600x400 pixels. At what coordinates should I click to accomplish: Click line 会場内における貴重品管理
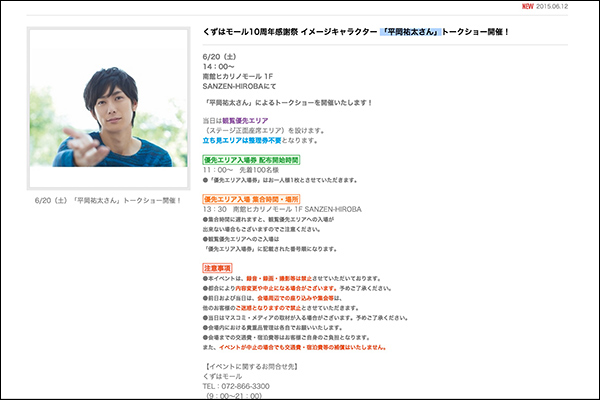272,328
